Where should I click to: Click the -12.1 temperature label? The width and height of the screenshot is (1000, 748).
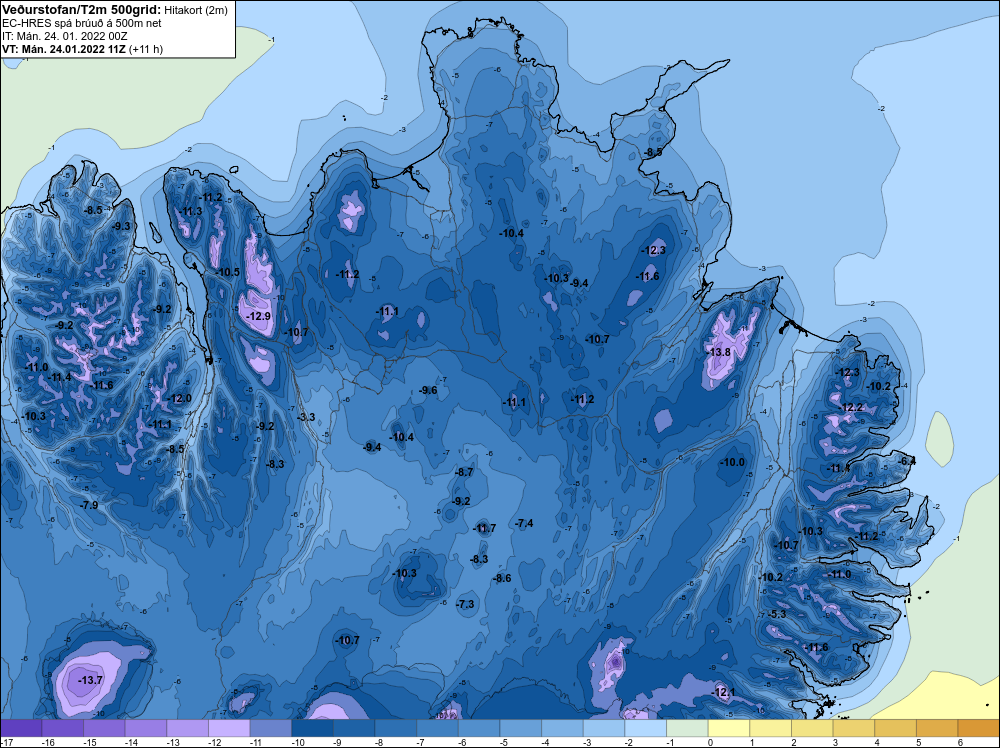[724, 693]
